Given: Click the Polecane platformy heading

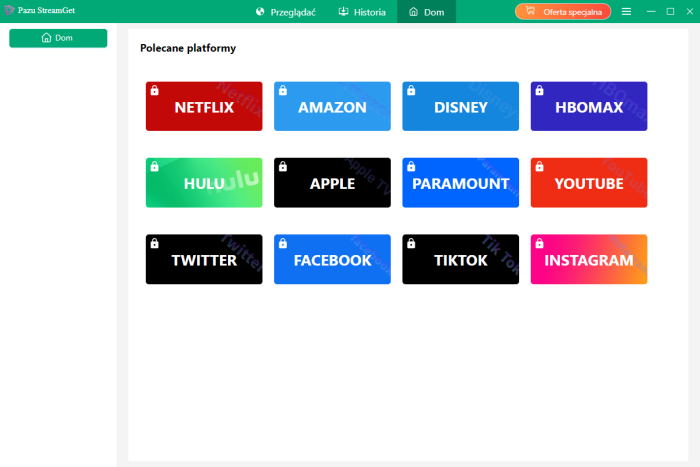Looking at the screenshot, I should 188,48.
